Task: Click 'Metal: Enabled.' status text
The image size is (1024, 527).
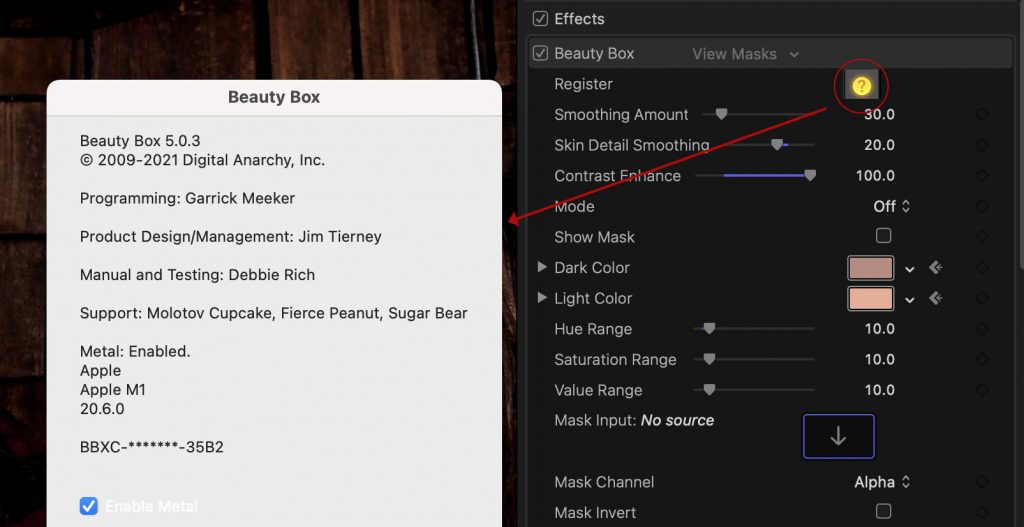Action: (135, 351)
